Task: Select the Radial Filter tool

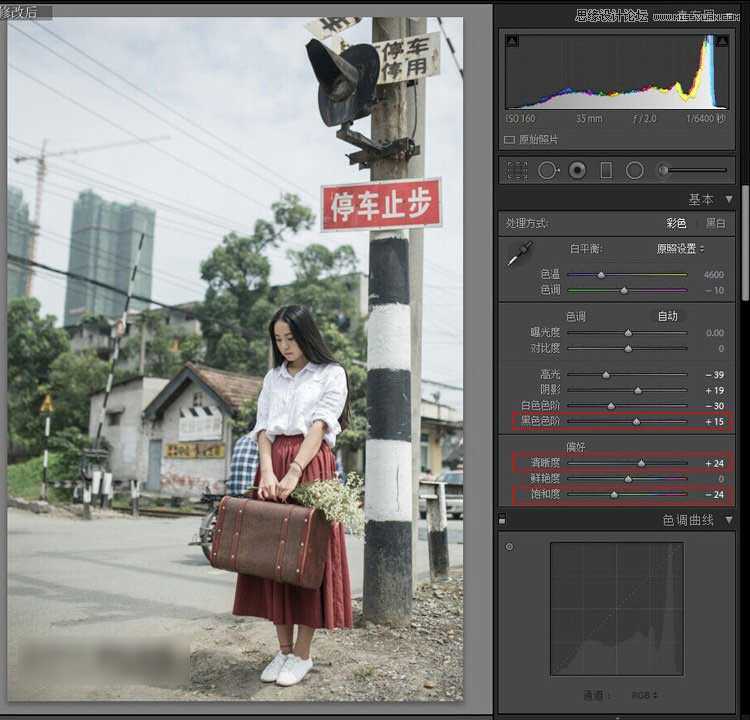Action: (635, 171)
